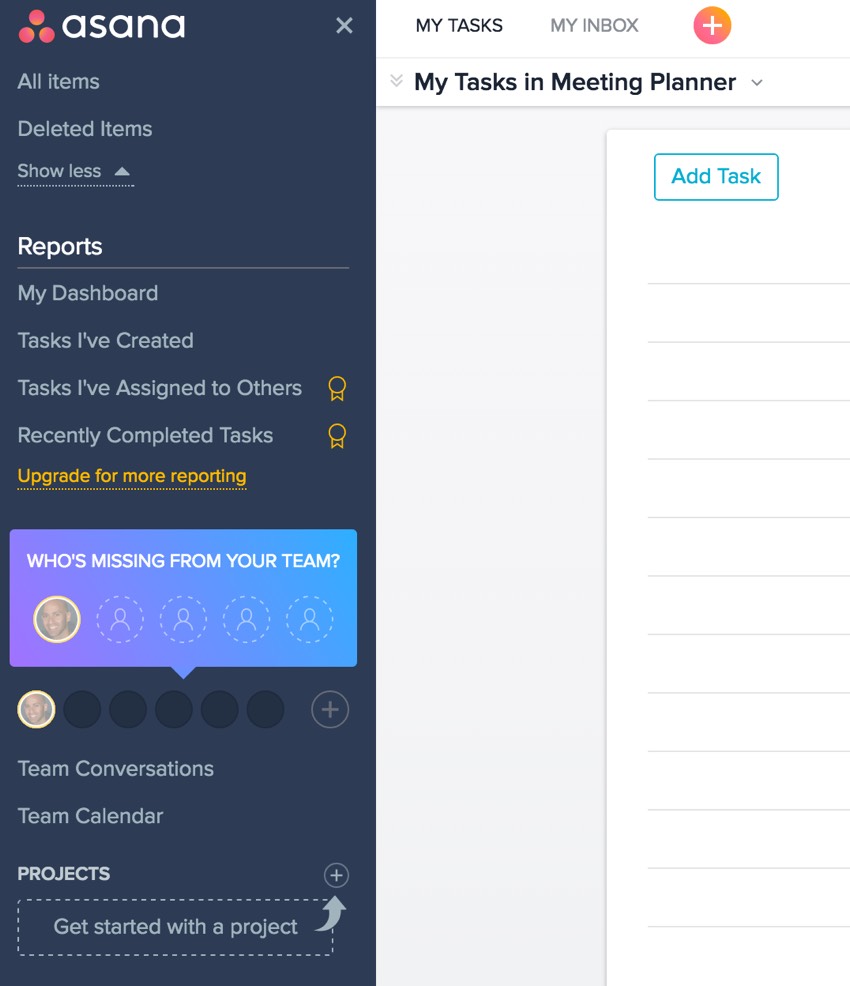Viewport: 850px width, 986px height.
Task: Switch to the MY TASKS tab
Action: [459, 26]
